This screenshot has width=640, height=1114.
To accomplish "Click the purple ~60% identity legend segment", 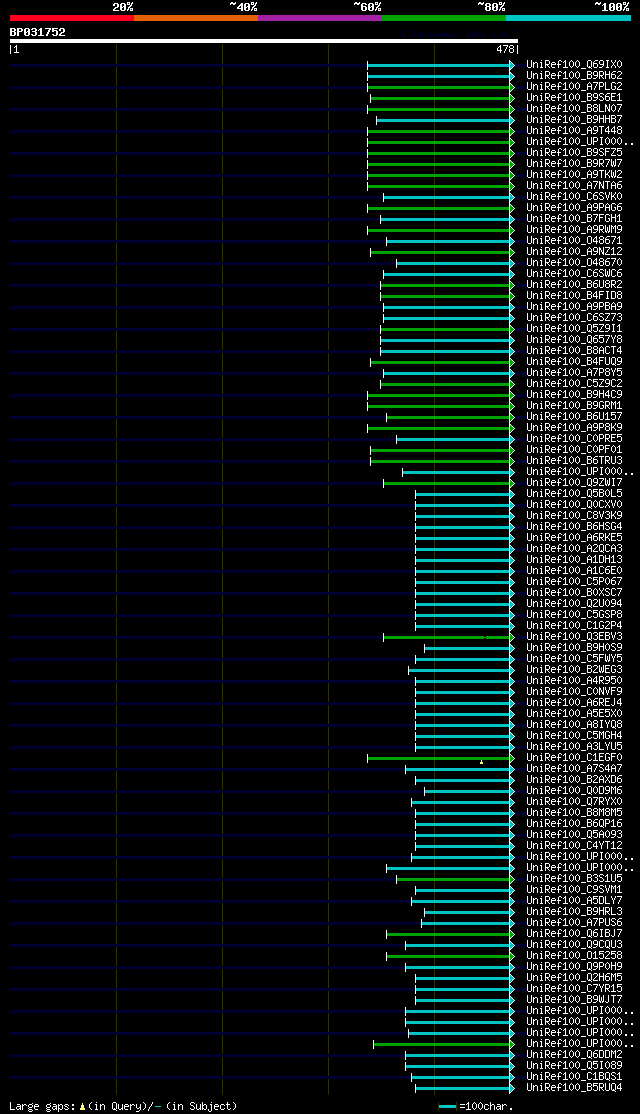I will 320,18.
